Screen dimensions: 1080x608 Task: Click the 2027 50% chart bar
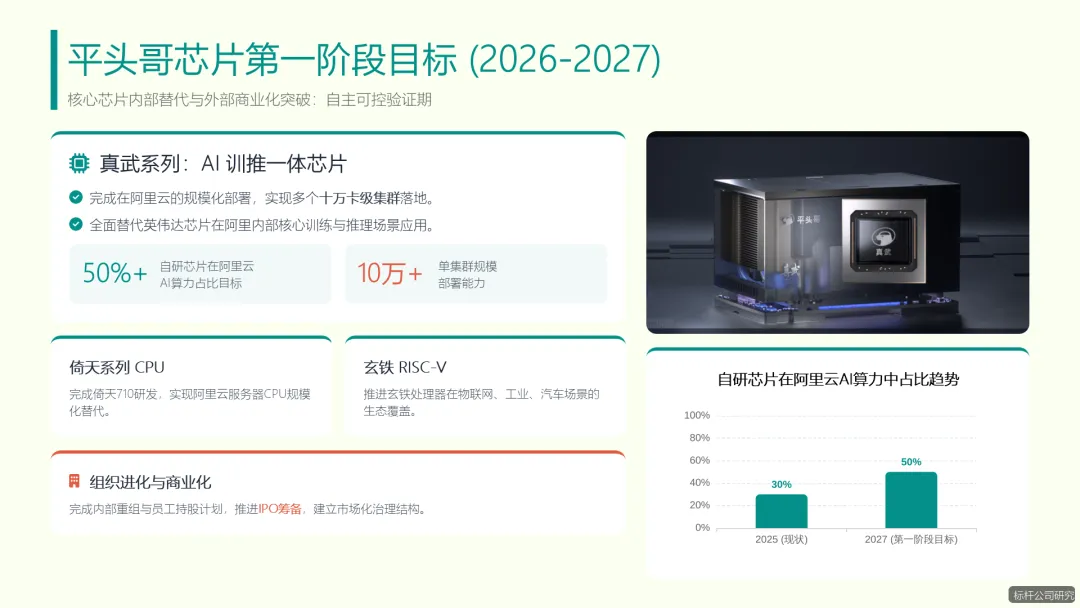coord(911,500)
